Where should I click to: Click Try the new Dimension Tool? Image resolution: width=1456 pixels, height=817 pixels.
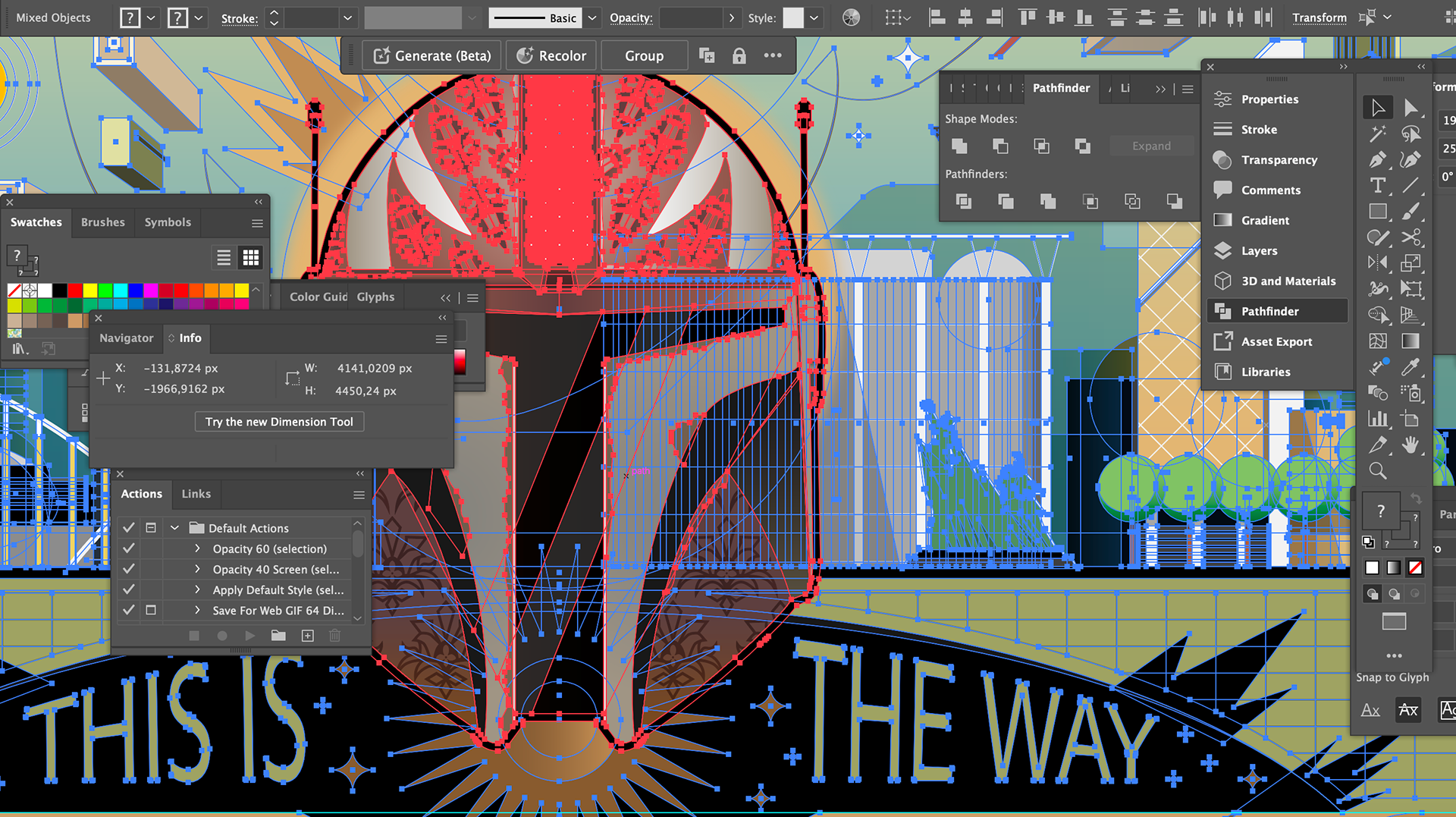279,422
